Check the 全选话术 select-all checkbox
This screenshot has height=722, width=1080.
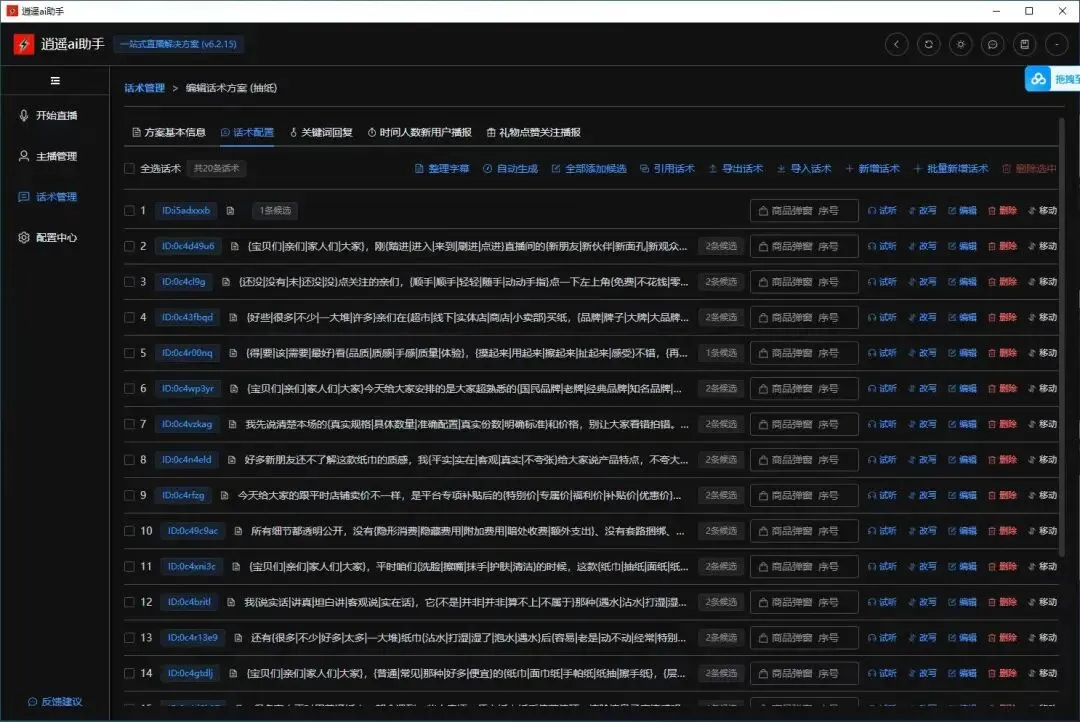click(x=129, y=168)
